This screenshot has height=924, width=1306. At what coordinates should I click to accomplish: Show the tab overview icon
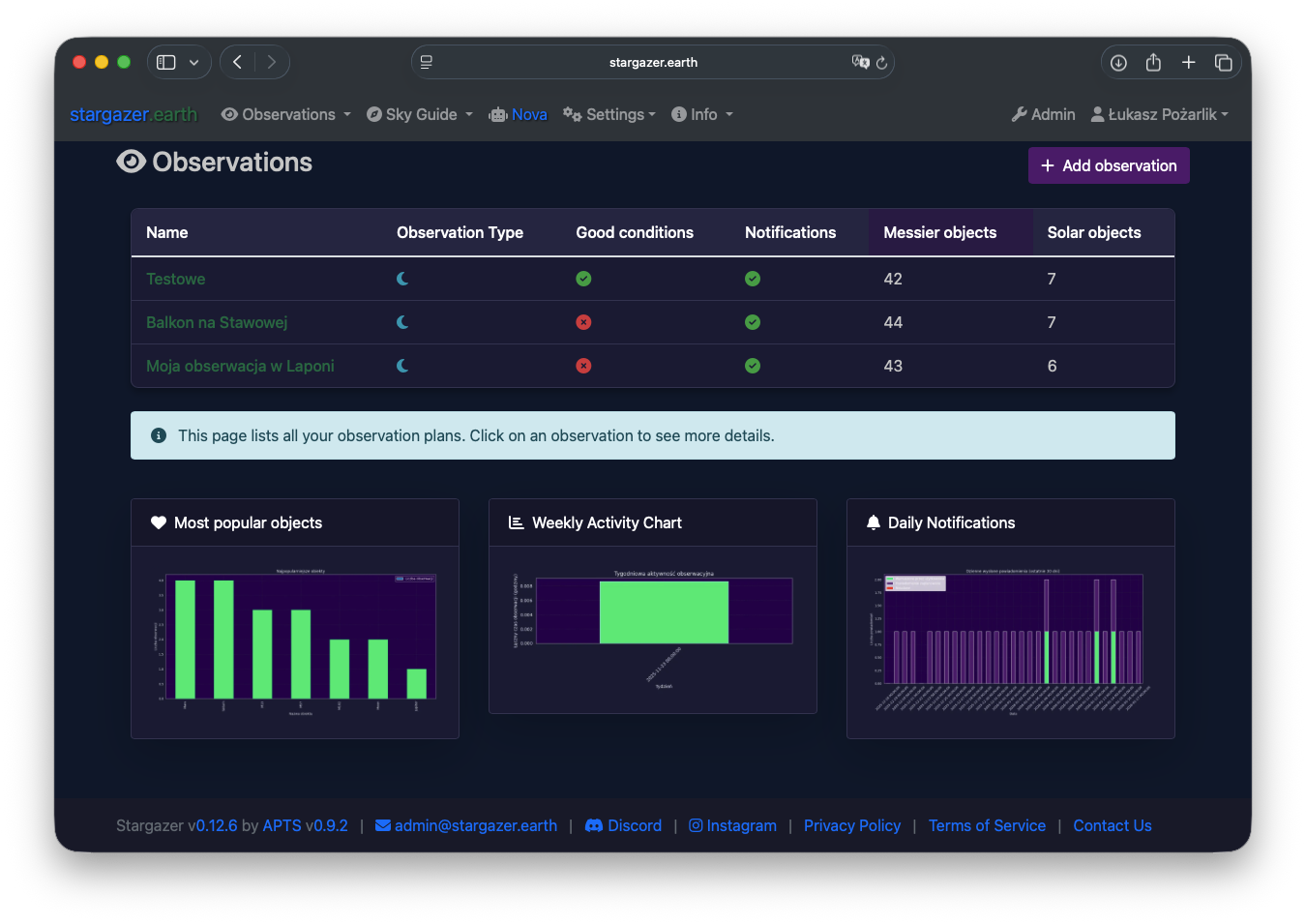coord(1223,63)
